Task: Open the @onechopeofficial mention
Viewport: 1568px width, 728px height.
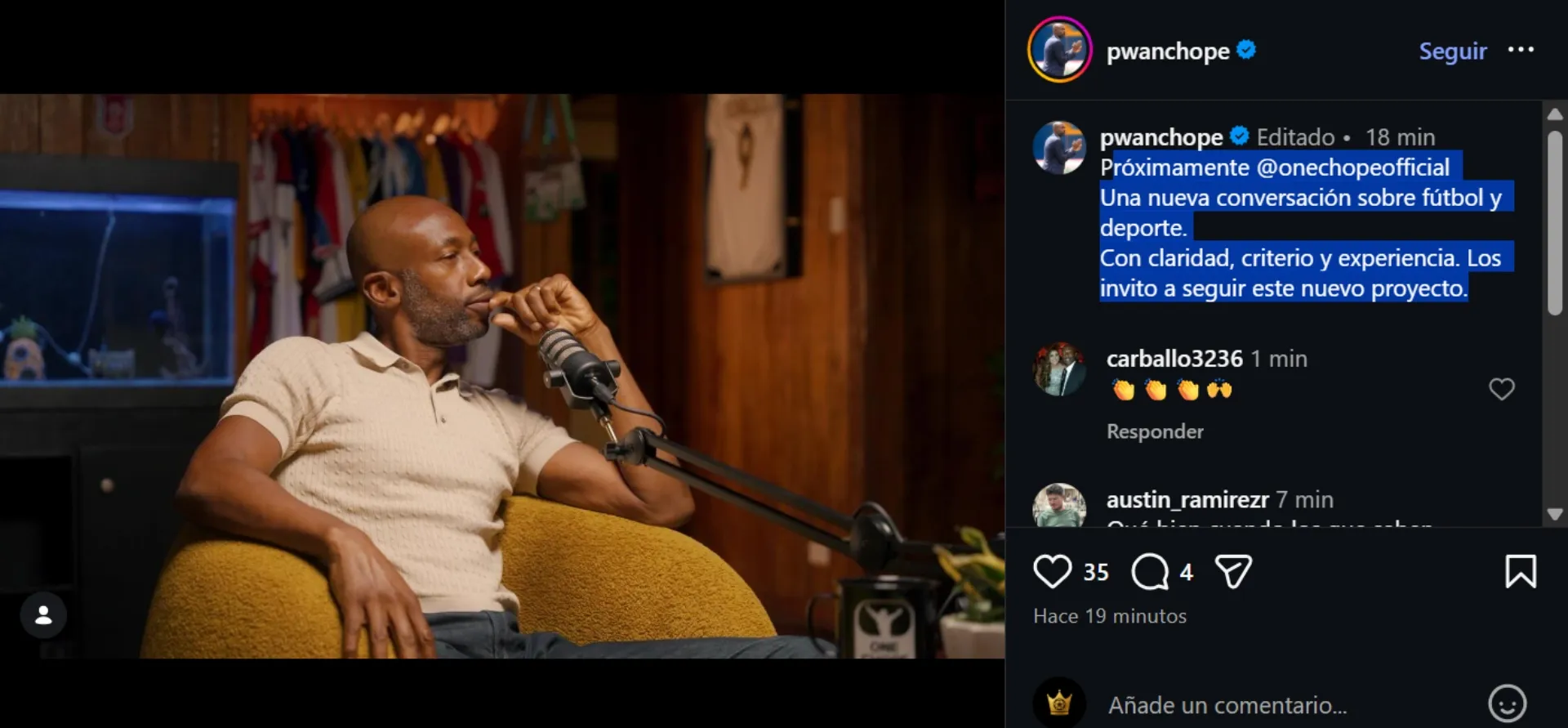Action: click(x=1353, y=167)
